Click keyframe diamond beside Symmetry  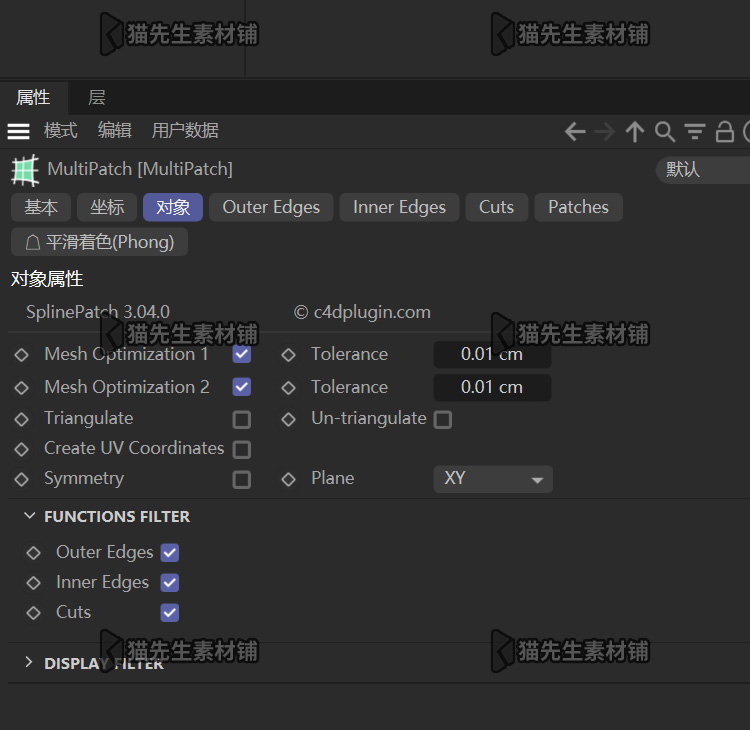coord(22,479)
